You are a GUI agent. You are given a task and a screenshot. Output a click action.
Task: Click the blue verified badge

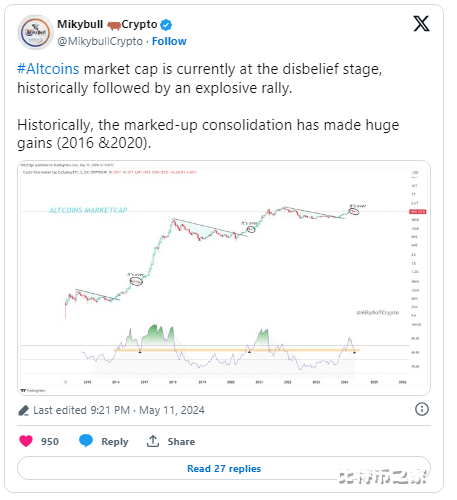[x=166, y=25]
